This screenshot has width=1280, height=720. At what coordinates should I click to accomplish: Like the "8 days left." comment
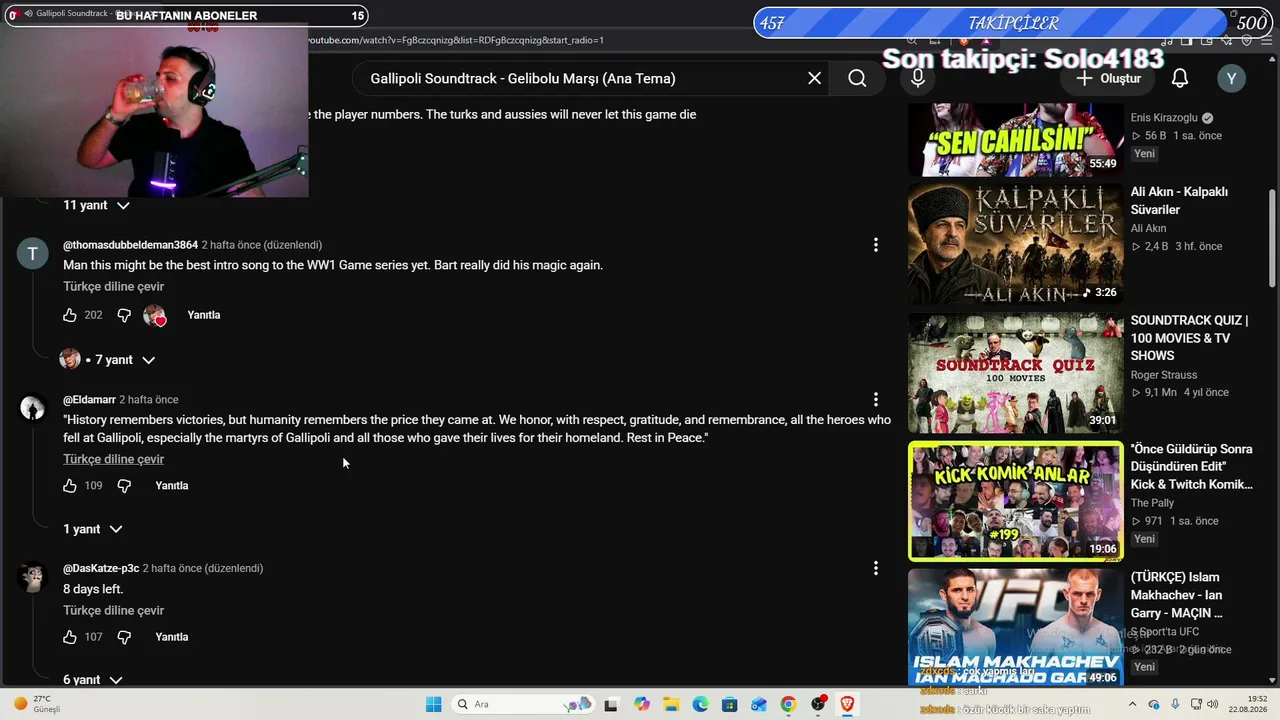(70, 637)
